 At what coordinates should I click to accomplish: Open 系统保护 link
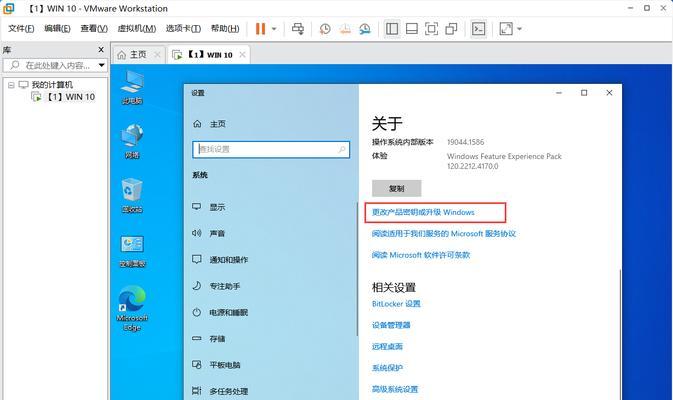coord(387,368)
